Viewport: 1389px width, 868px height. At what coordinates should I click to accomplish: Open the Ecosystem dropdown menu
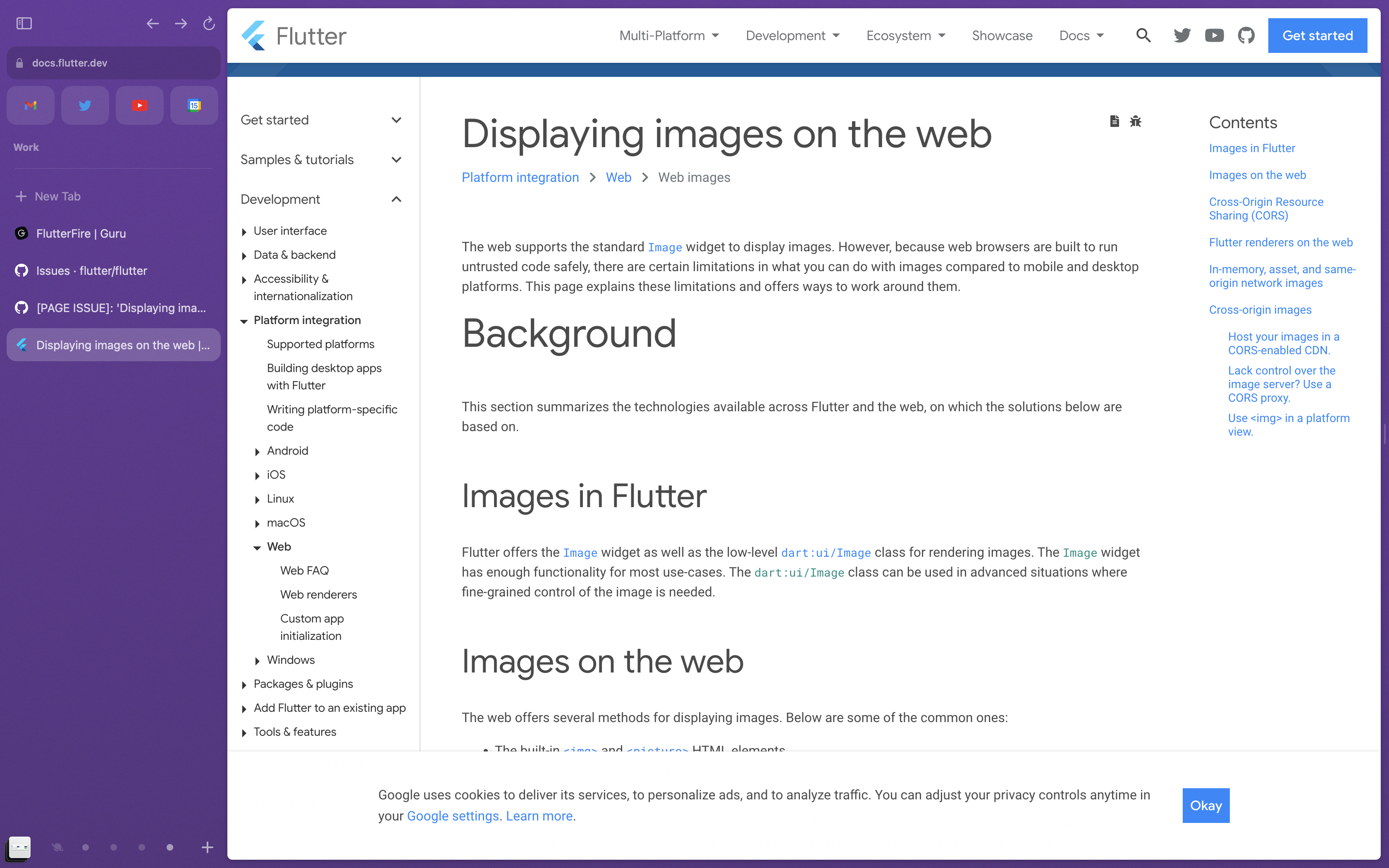pyautogui.click(x=906, y=36)
